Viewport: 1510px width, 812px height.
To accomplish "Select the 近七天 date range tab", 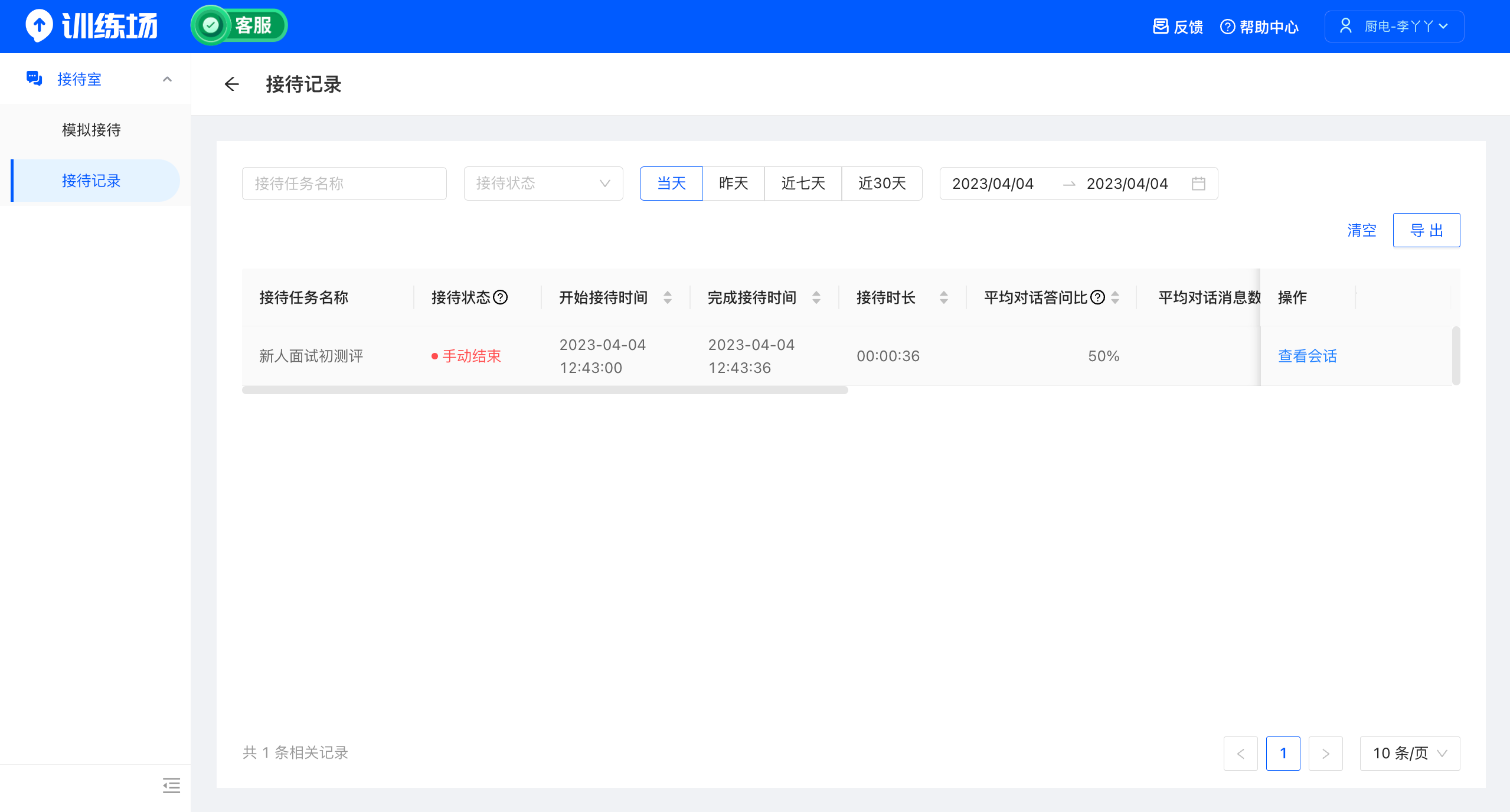I will pyautogui.click(x=803, y=184).
